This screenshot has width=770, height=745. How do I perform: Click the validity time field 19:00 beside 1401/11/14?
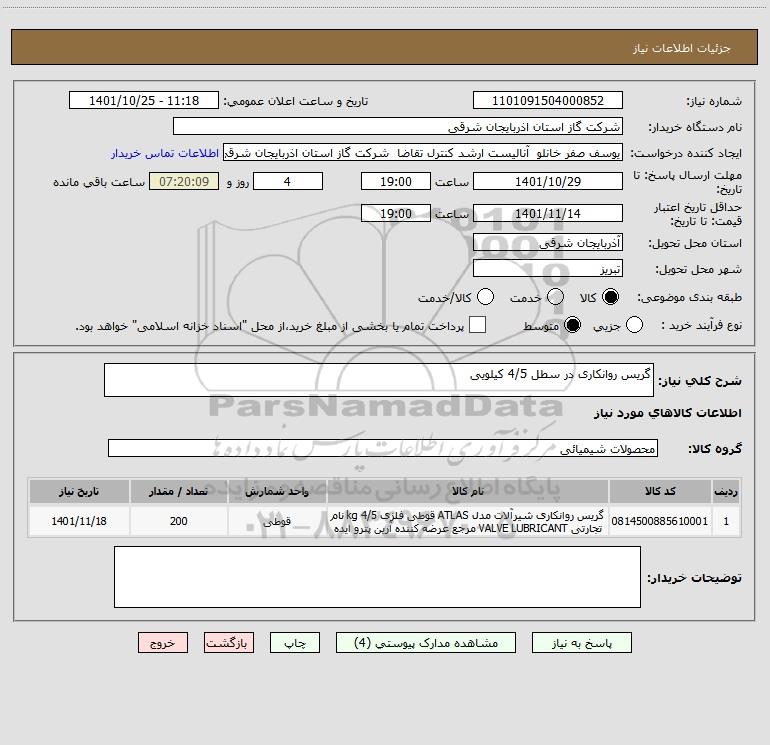pyautogui.click(x=396, y=213)
